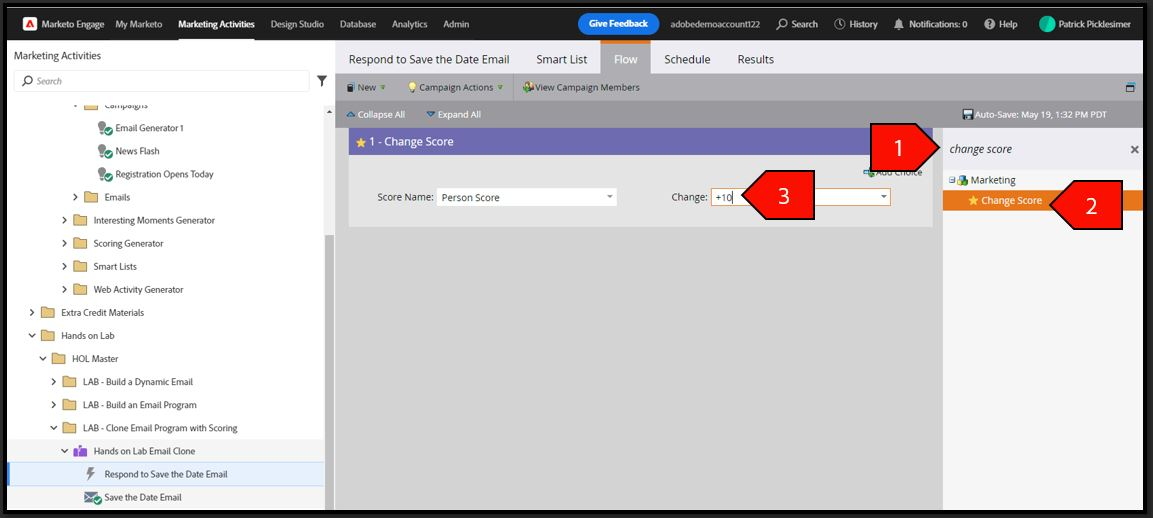Open the Database section

tap(357, 24)
